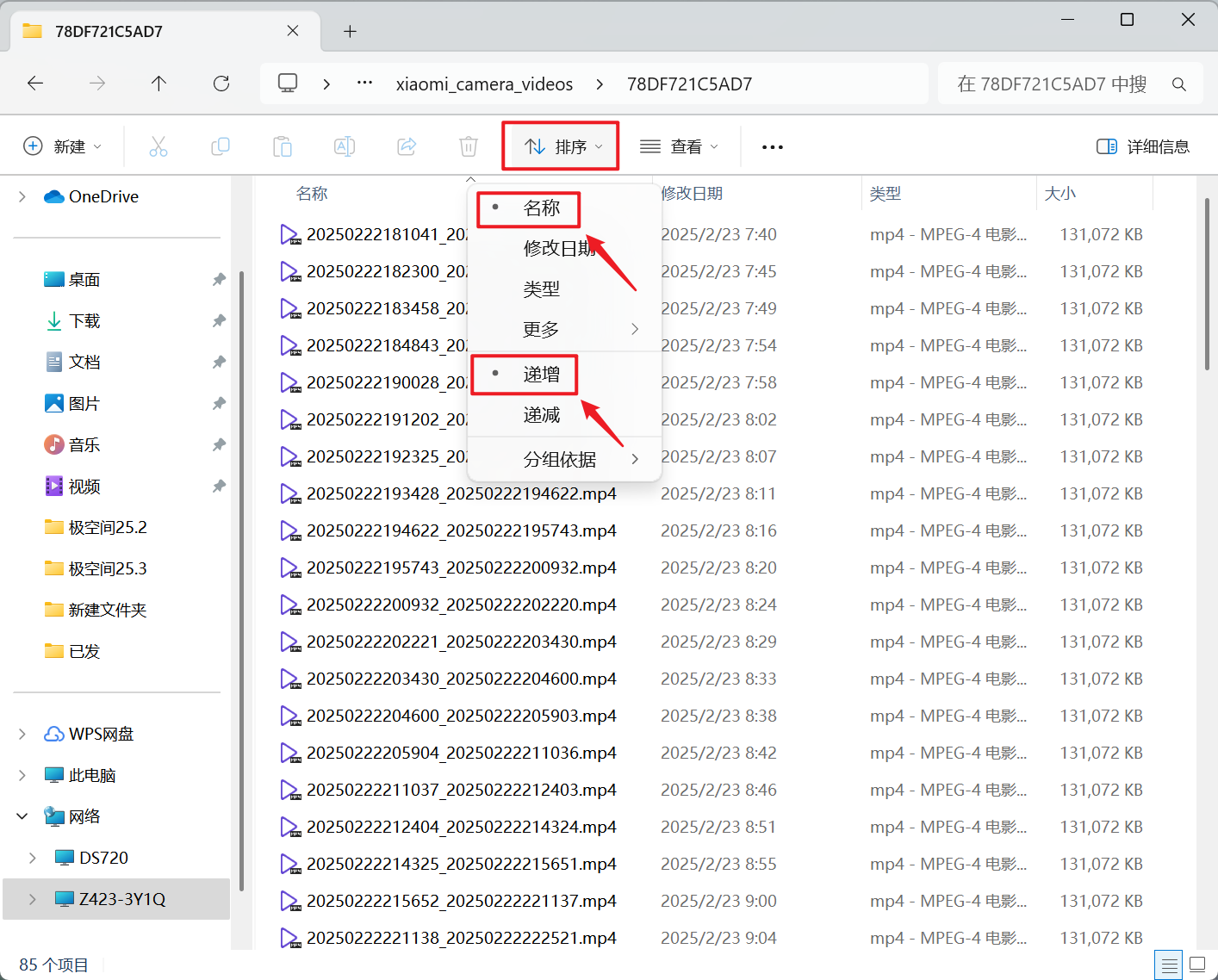This screenshot has height=980, width=1218.
Task: Open 桌面 in quick access
Action: click(x=72, y=280)
